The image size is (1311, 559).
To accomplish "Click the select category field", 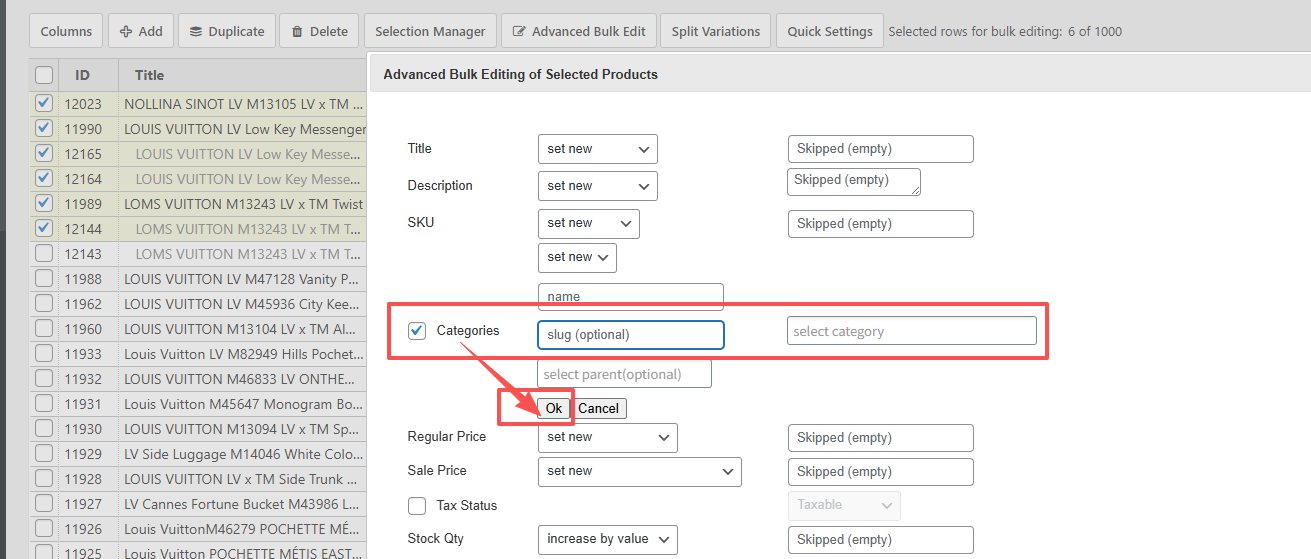I will pos(911,331).
